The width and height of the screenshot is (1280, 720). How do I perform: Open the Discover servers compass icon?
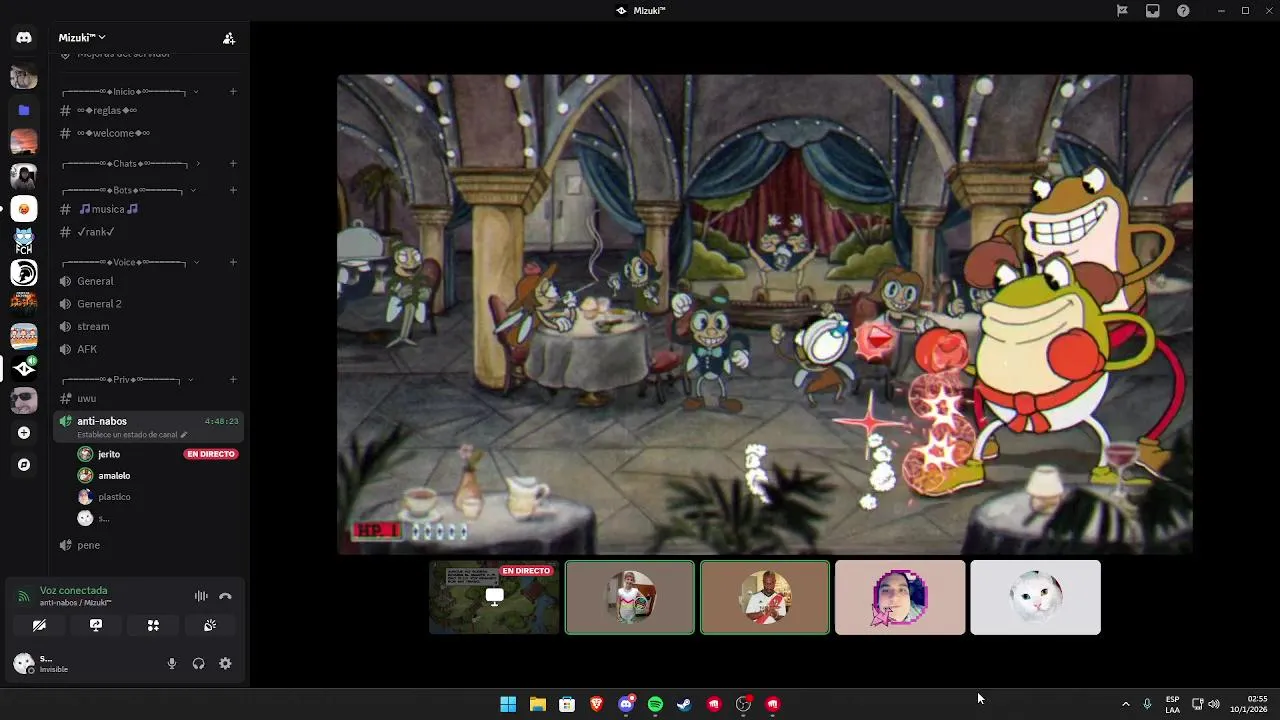click(24, 465)
